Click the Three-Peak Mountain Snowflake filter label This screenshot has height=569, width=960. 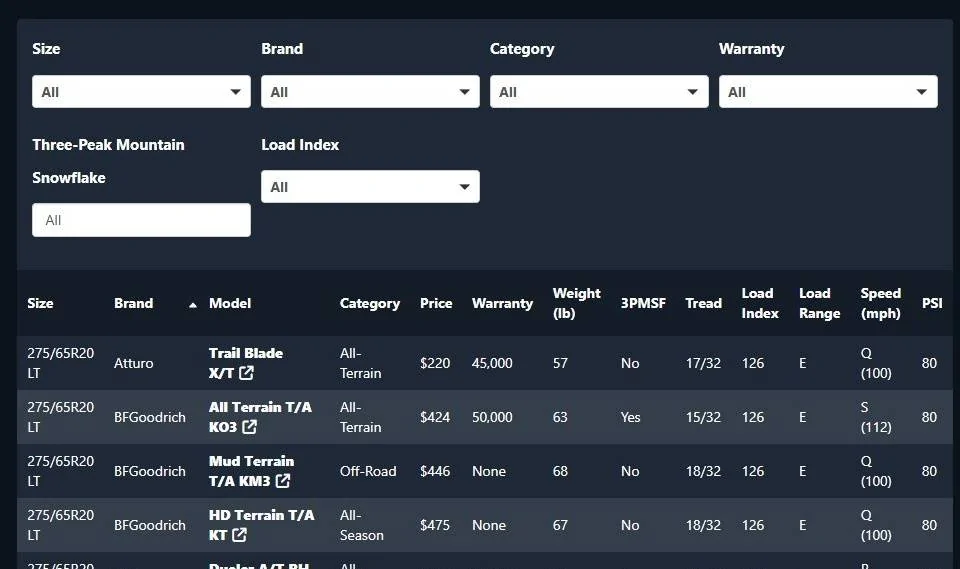(108, 161)
